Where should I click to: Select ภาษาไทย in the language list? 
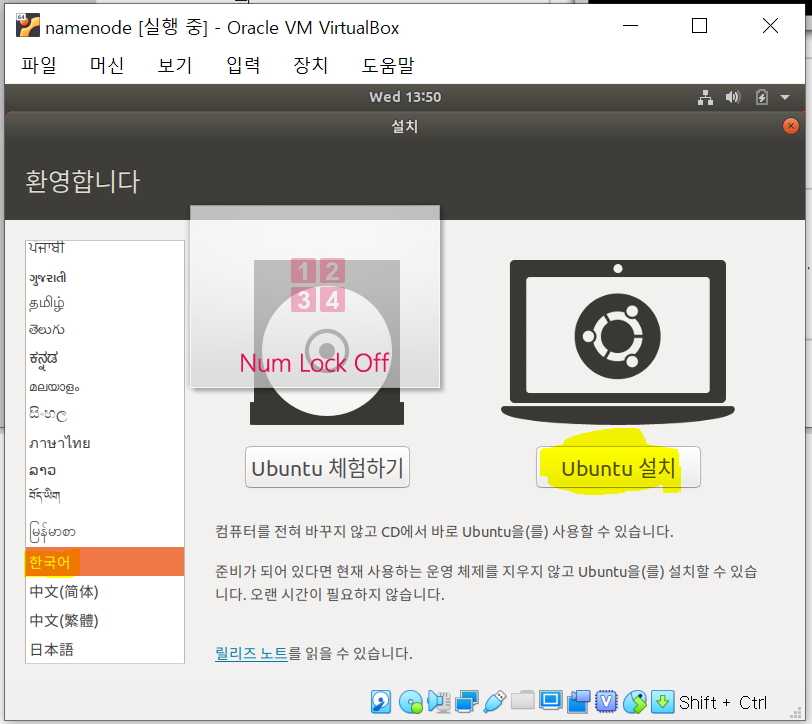[105, 443]
